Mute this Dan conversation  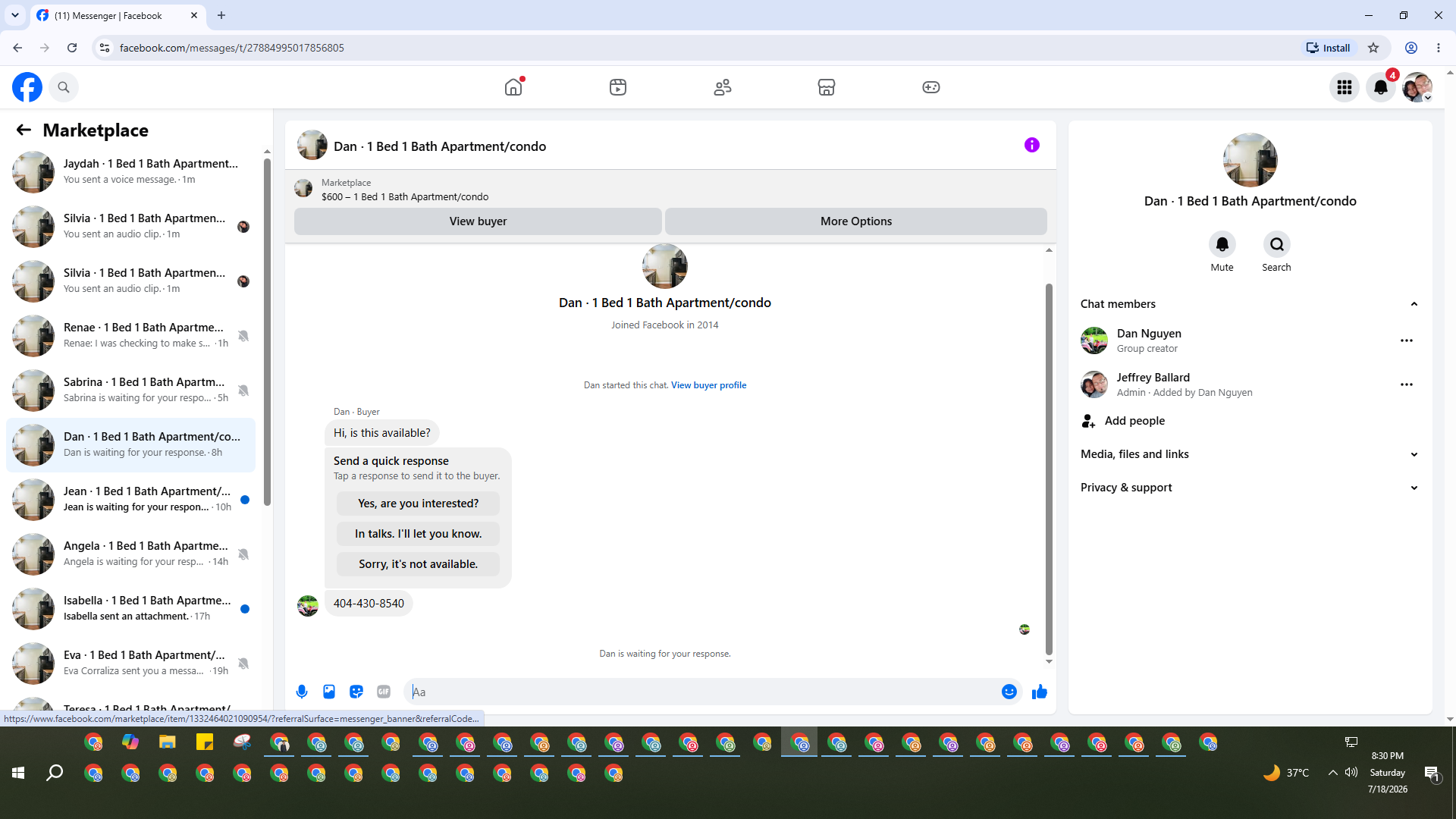point(1222,244)
